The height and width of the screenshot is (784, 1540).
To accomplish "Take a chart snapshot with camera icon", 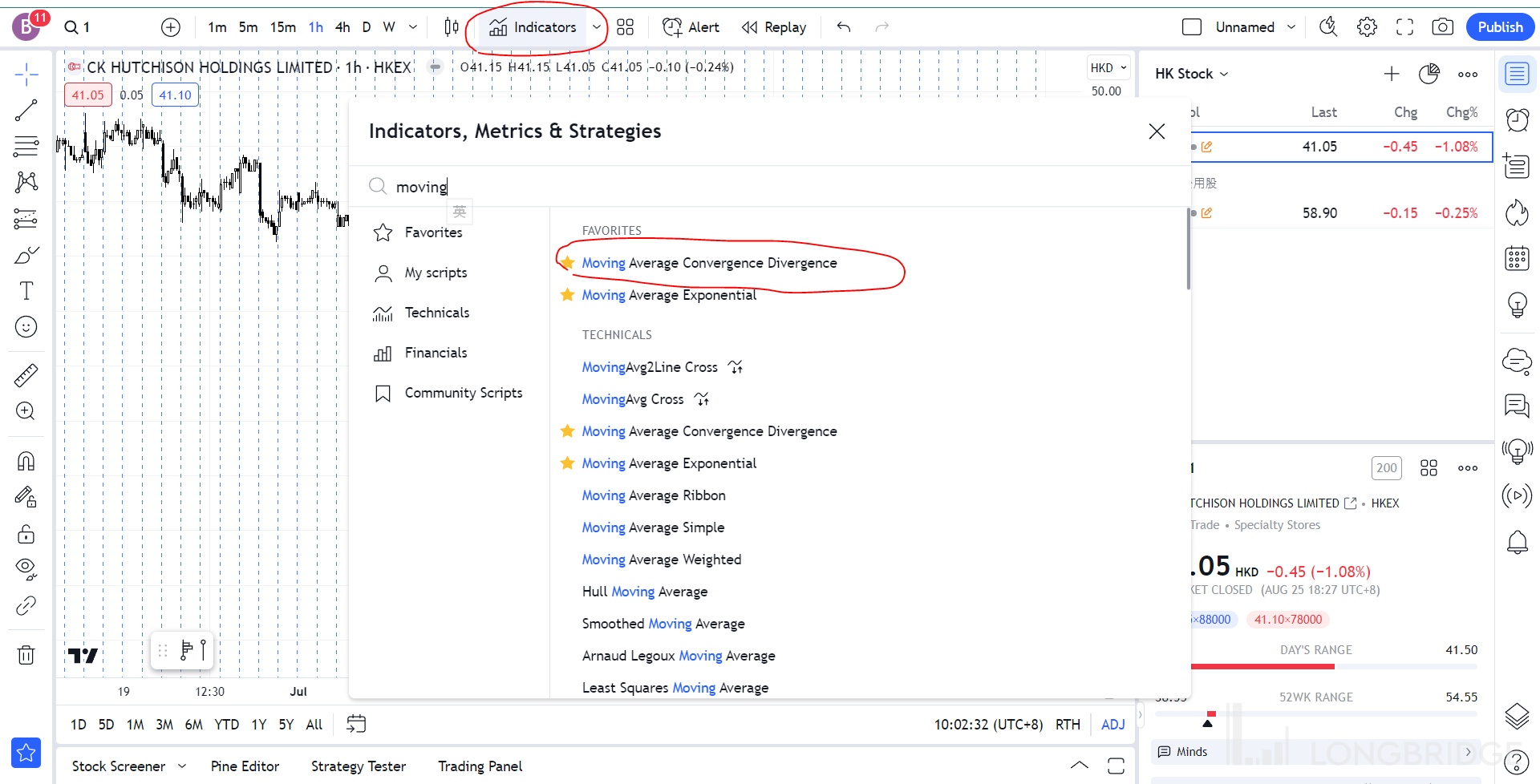I will [1442, 27].
